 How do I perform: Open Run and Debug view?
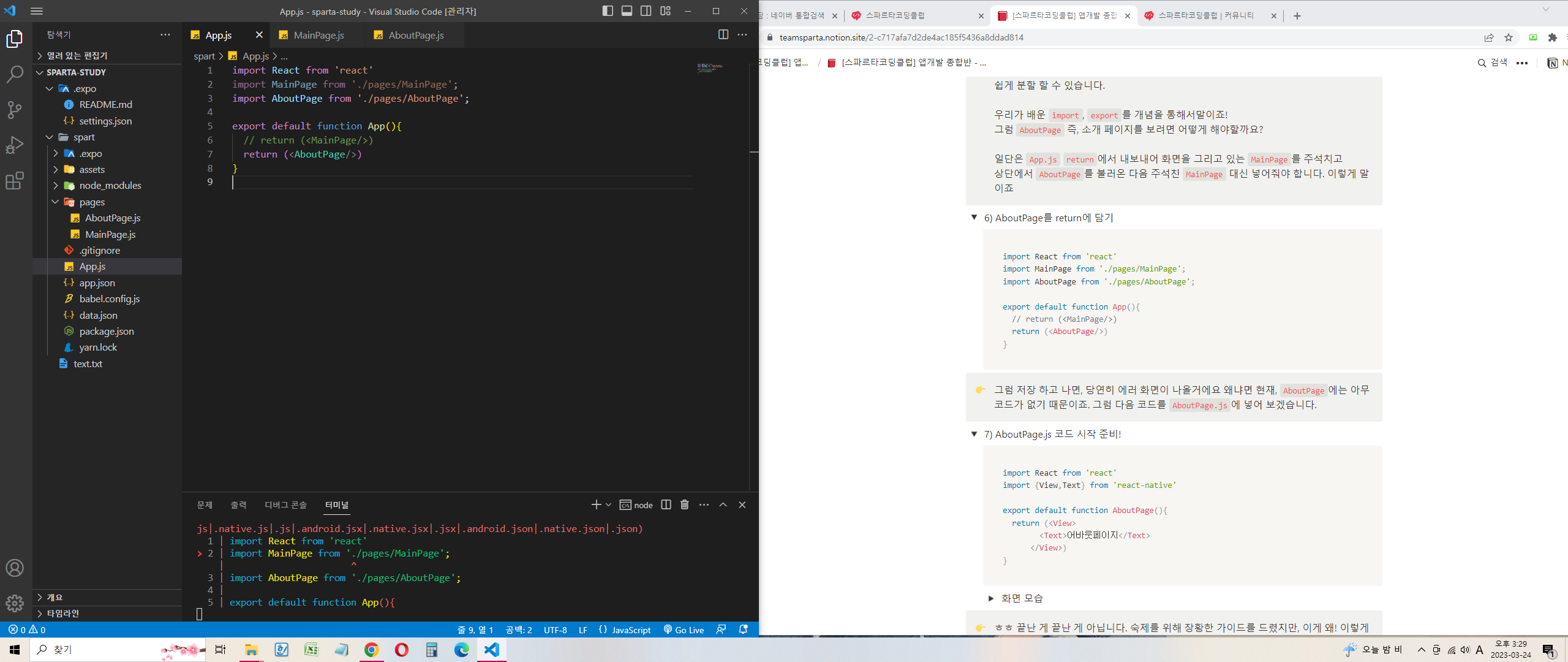(15, 145)
